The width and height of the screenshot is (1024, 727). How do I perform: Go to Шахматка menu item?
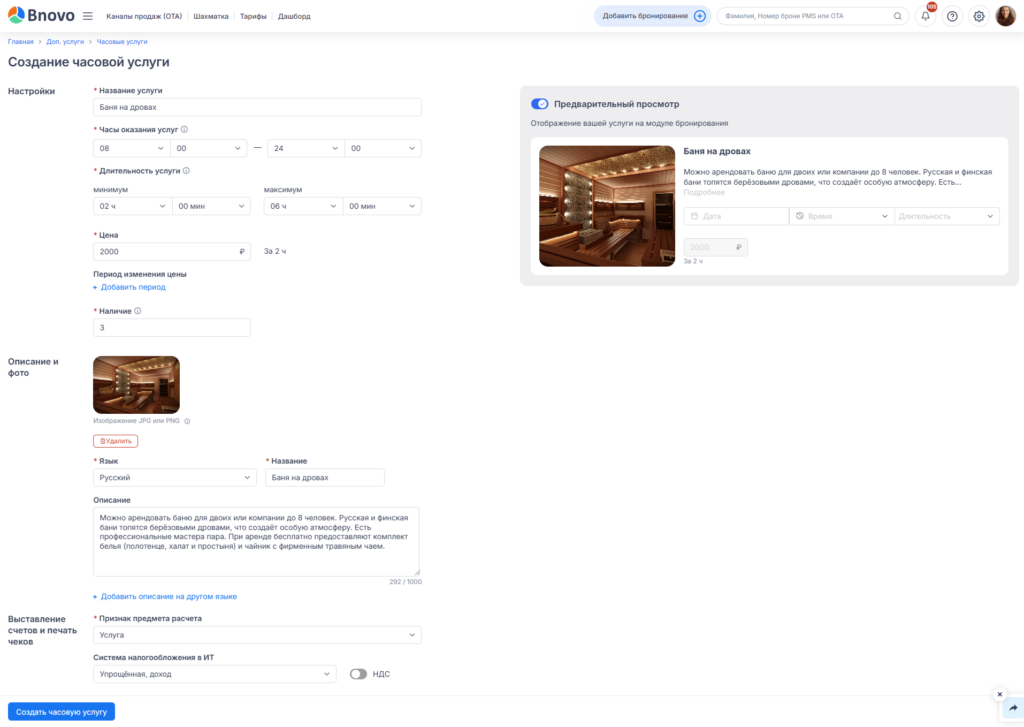[x=211, y=16]
